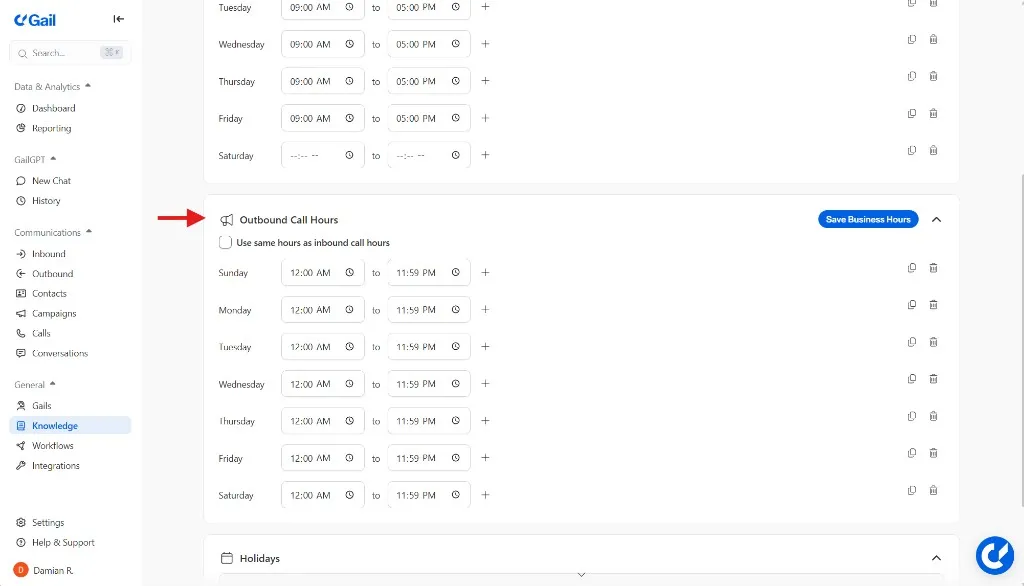Delete Sunday outbound call hours

(x=933, y=268)
